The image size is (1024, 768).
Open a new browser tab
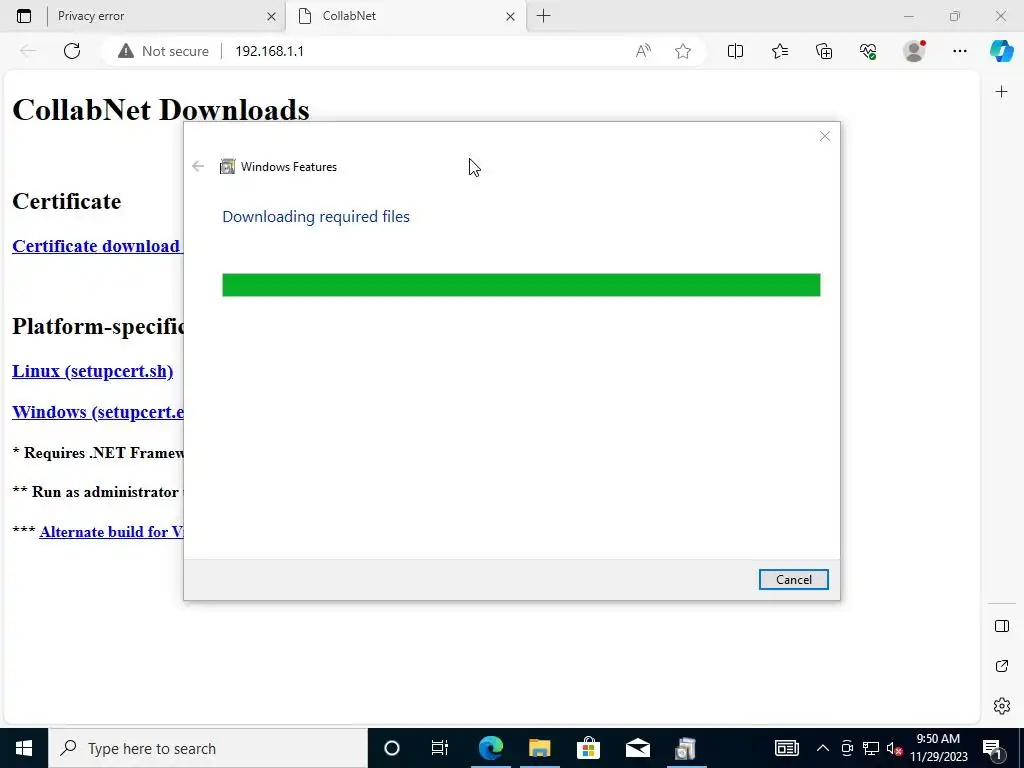[543, 16]
